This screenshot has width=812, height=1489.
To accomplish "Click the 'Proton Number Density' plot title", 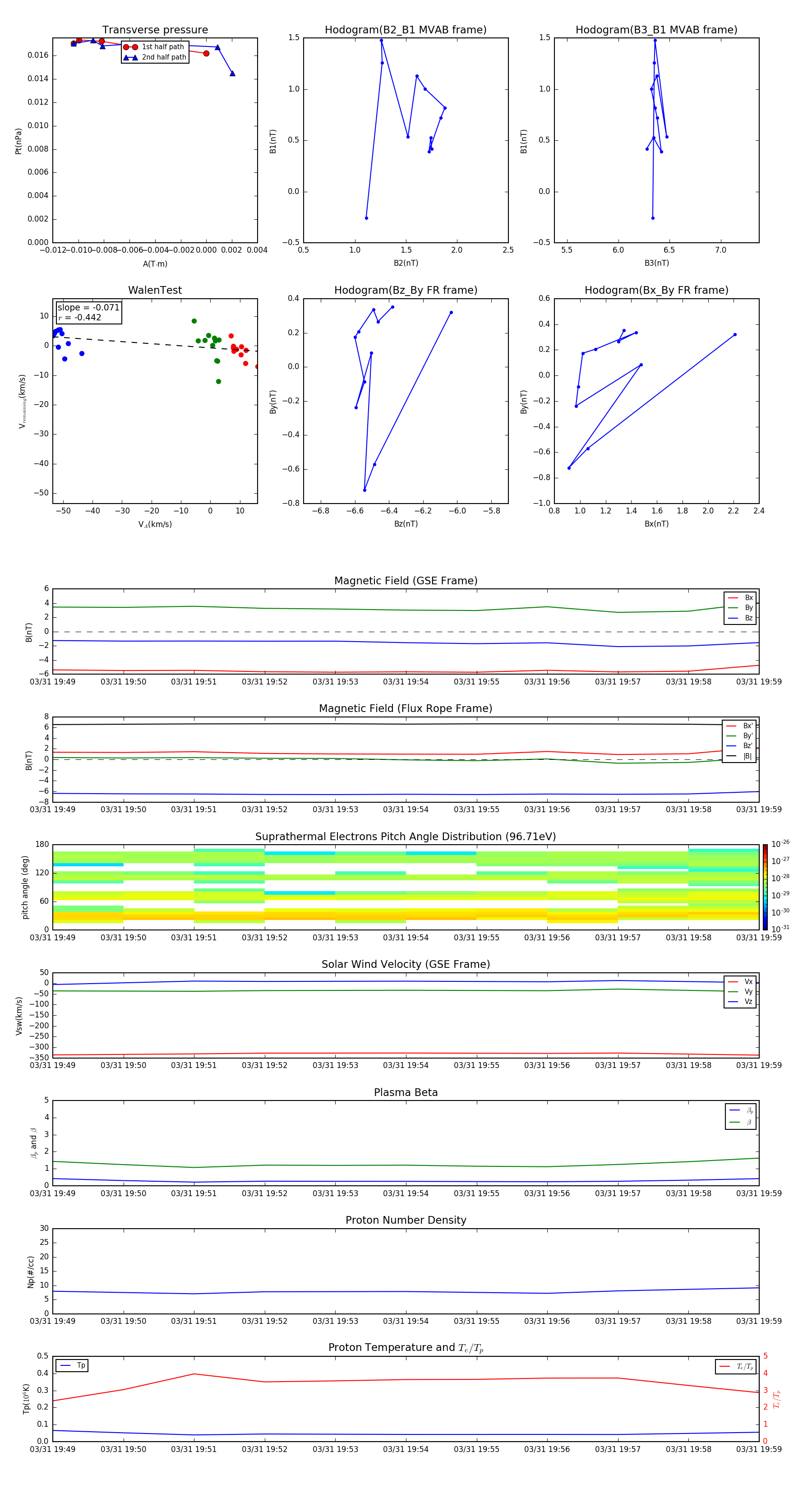I will coord(406,1220).
